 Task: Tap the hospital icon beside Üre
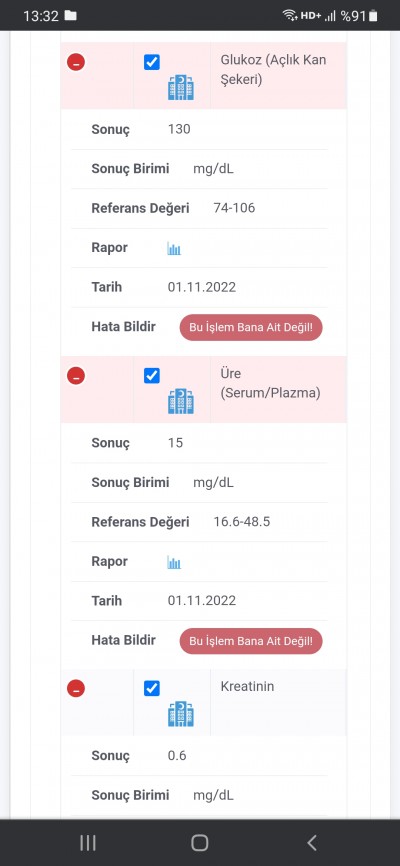(181, 402)
